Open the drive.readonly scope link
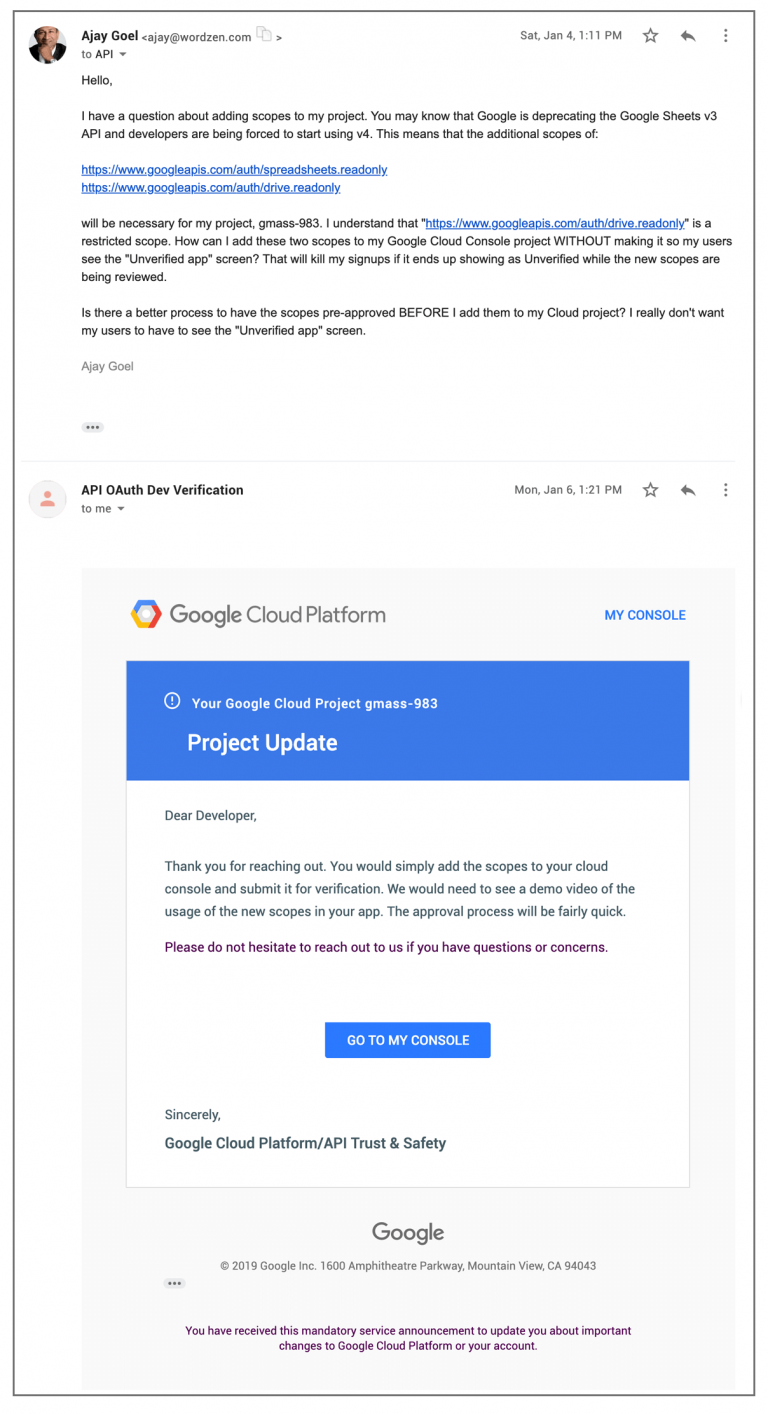Screen dimensions: 768x1414 click(x=210, y=187)
